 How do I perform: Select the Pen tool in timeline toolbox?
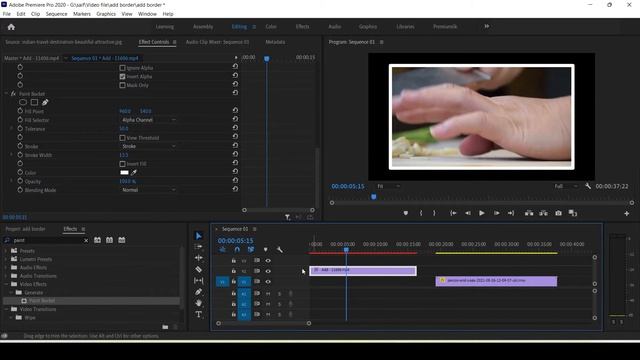click(199, 292)
